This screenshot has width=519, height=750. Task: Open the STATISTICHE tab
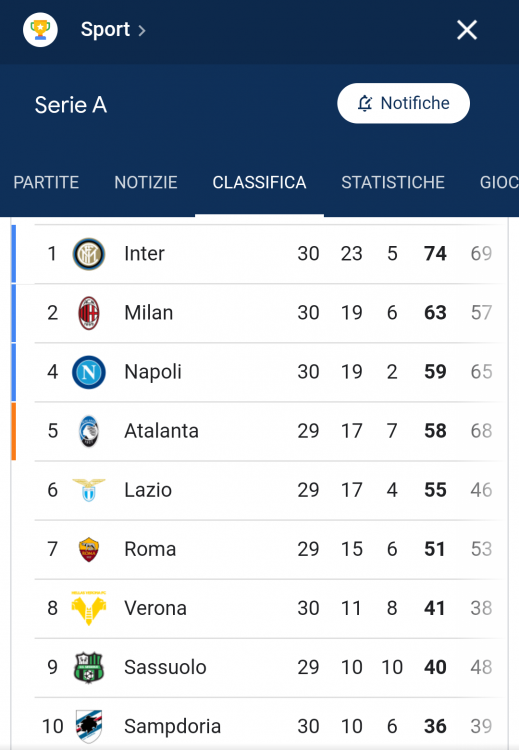tap(393, 182)
